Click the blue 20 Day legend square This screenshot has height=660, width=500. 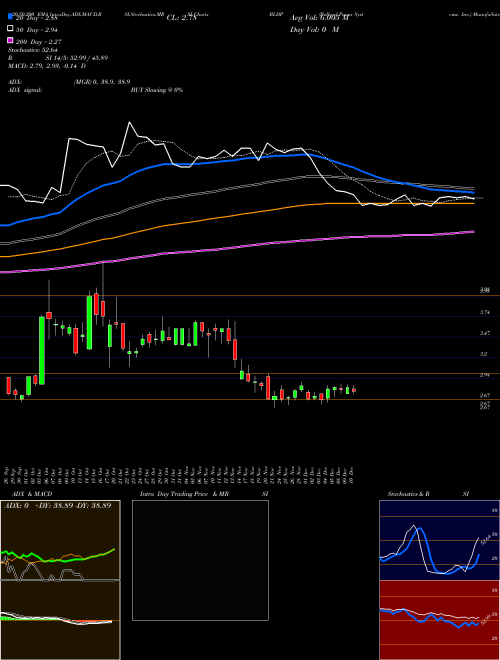(x=10, y=16)
